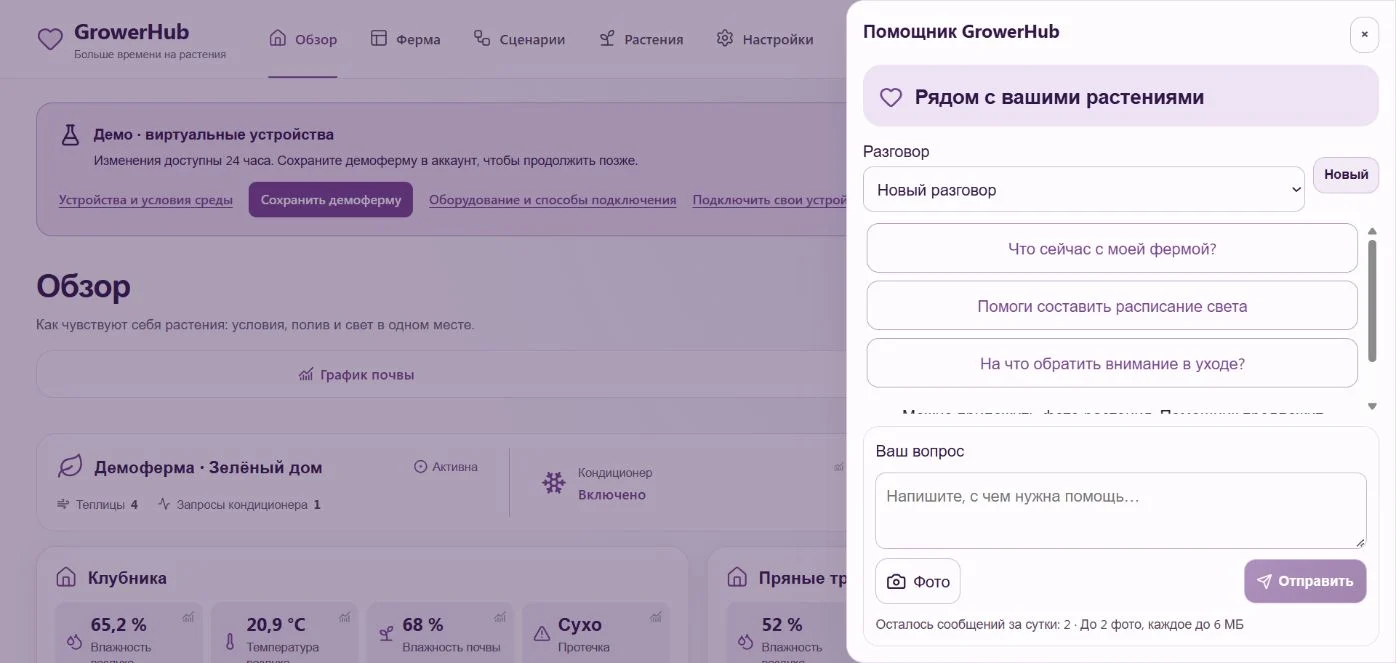This screenshot has height=663, width=1396.
Task: Click the Клубника greenhouse heading
Action: pos(127,578)
